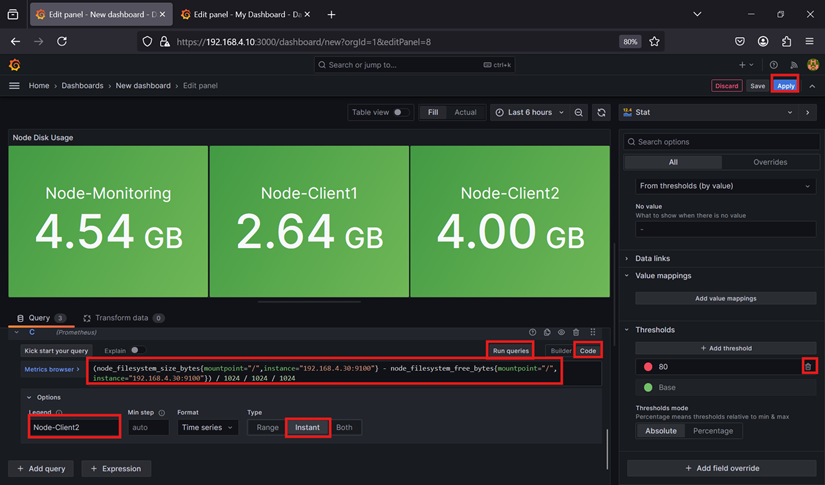This screenshot has width=825, height=485.
Task: Set thresholds mode to Absolute
Action: 661,431
